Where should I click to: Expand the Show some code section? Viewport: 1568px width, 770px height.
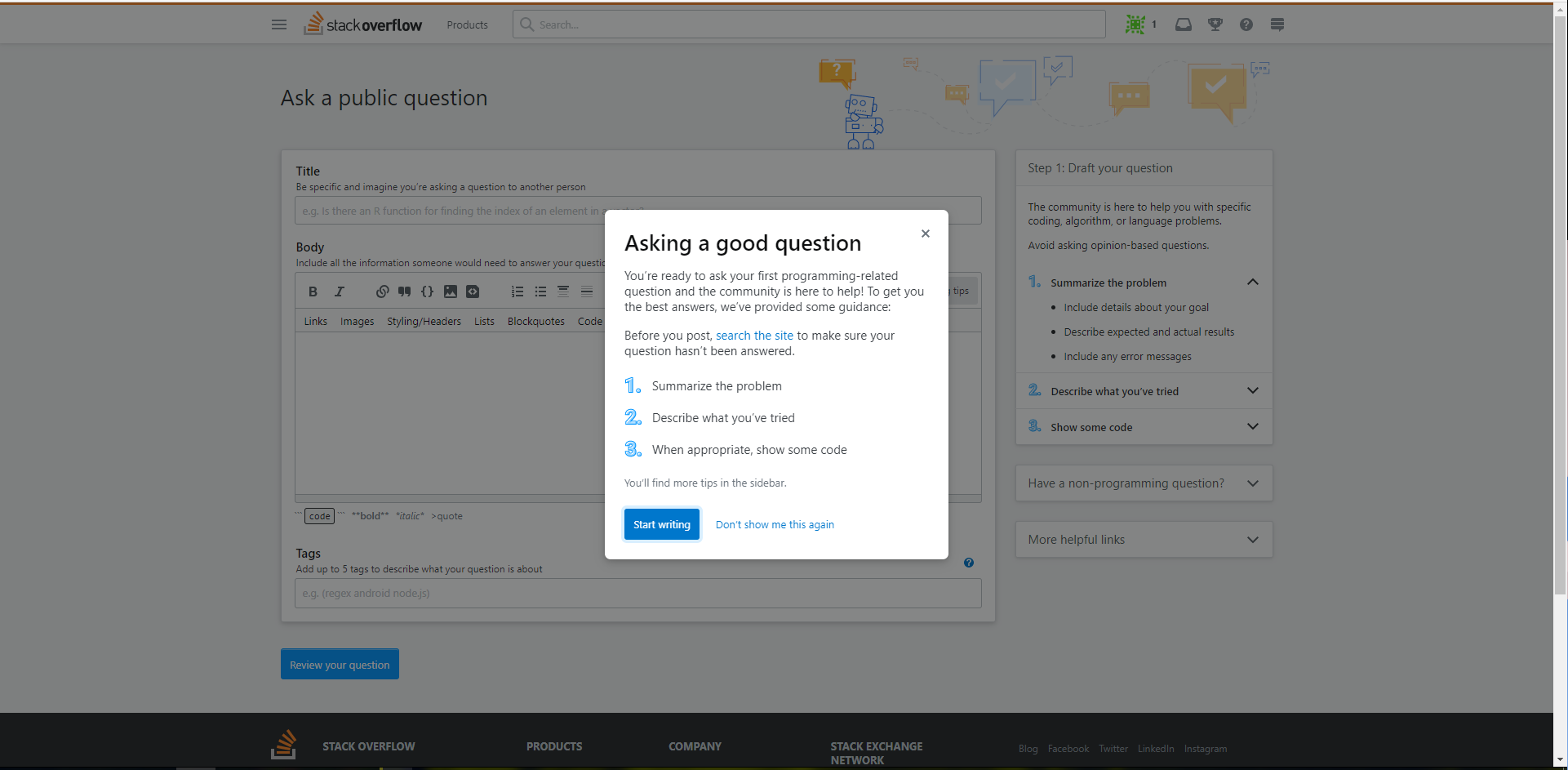1253,427
